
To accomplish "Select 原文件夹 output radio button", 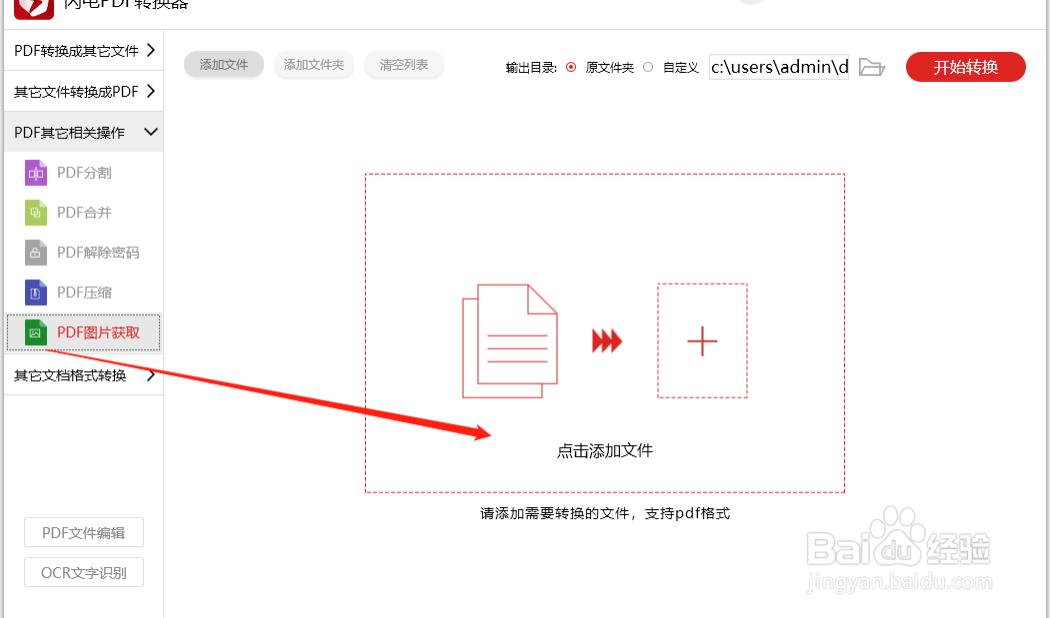I will pyautogui.click(x=571, y=67).
